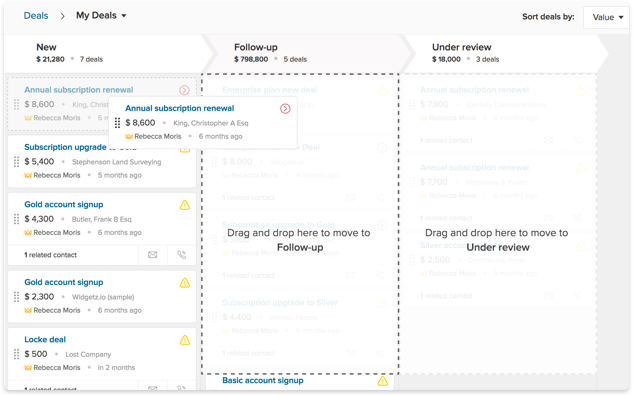The width and height of the screenshot is (633, 396).
Task: Click crown icon on $5,400 deal
Action: [28, 175]
